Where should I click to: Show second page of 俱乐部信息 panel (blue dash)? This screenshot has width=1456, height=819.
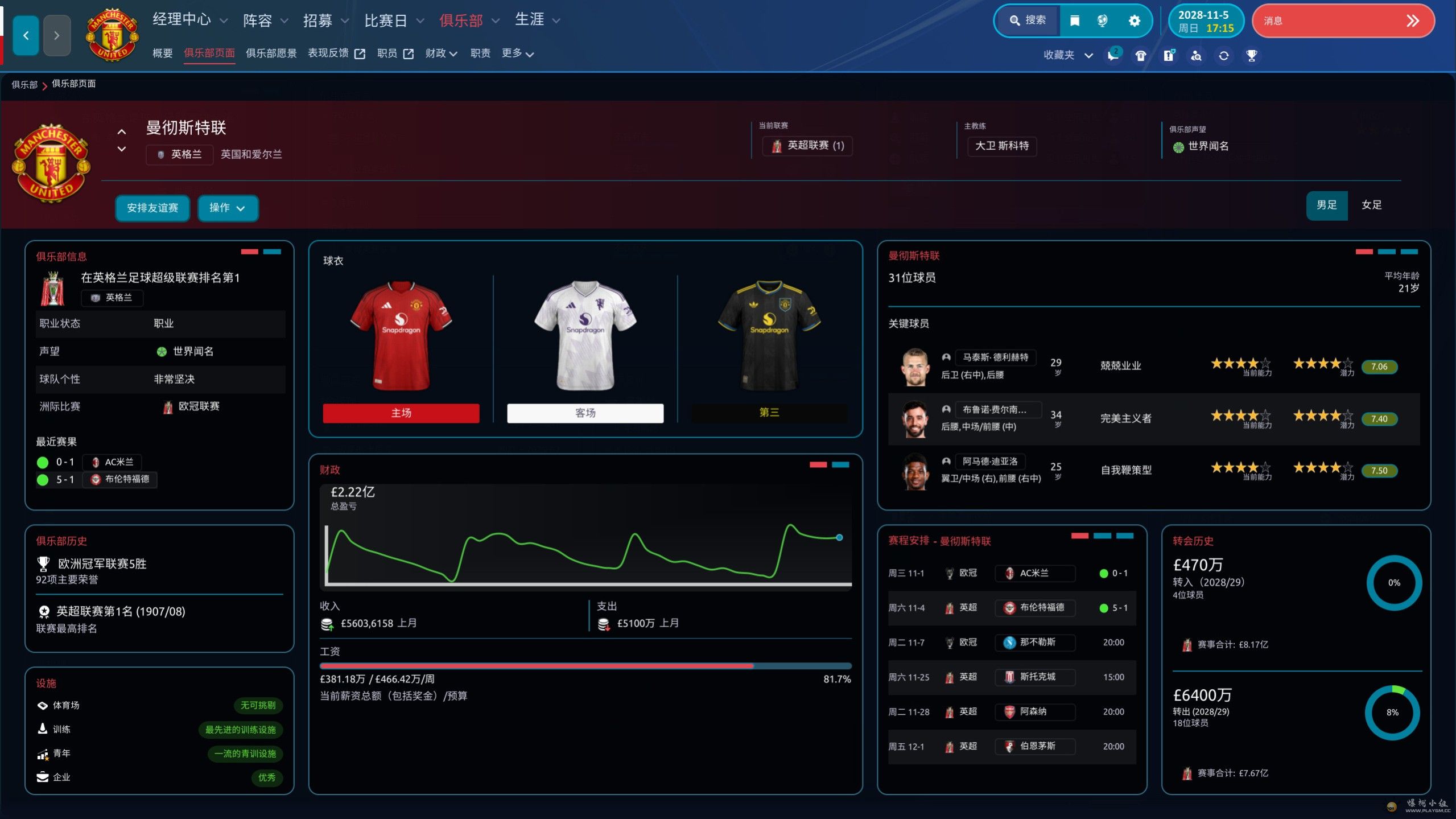pos(272,252)
